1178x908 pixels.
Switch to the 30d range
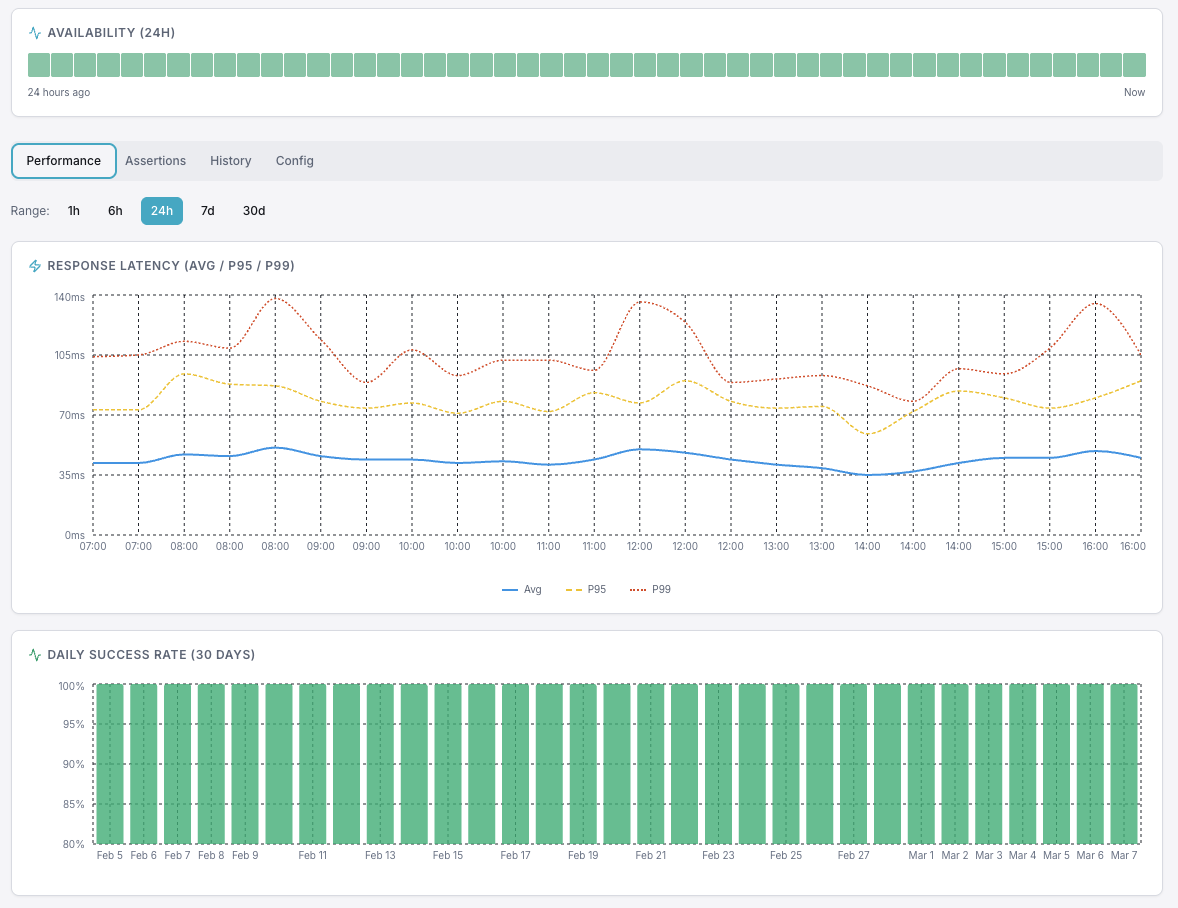pyautogui.click(x=253, y=211)
